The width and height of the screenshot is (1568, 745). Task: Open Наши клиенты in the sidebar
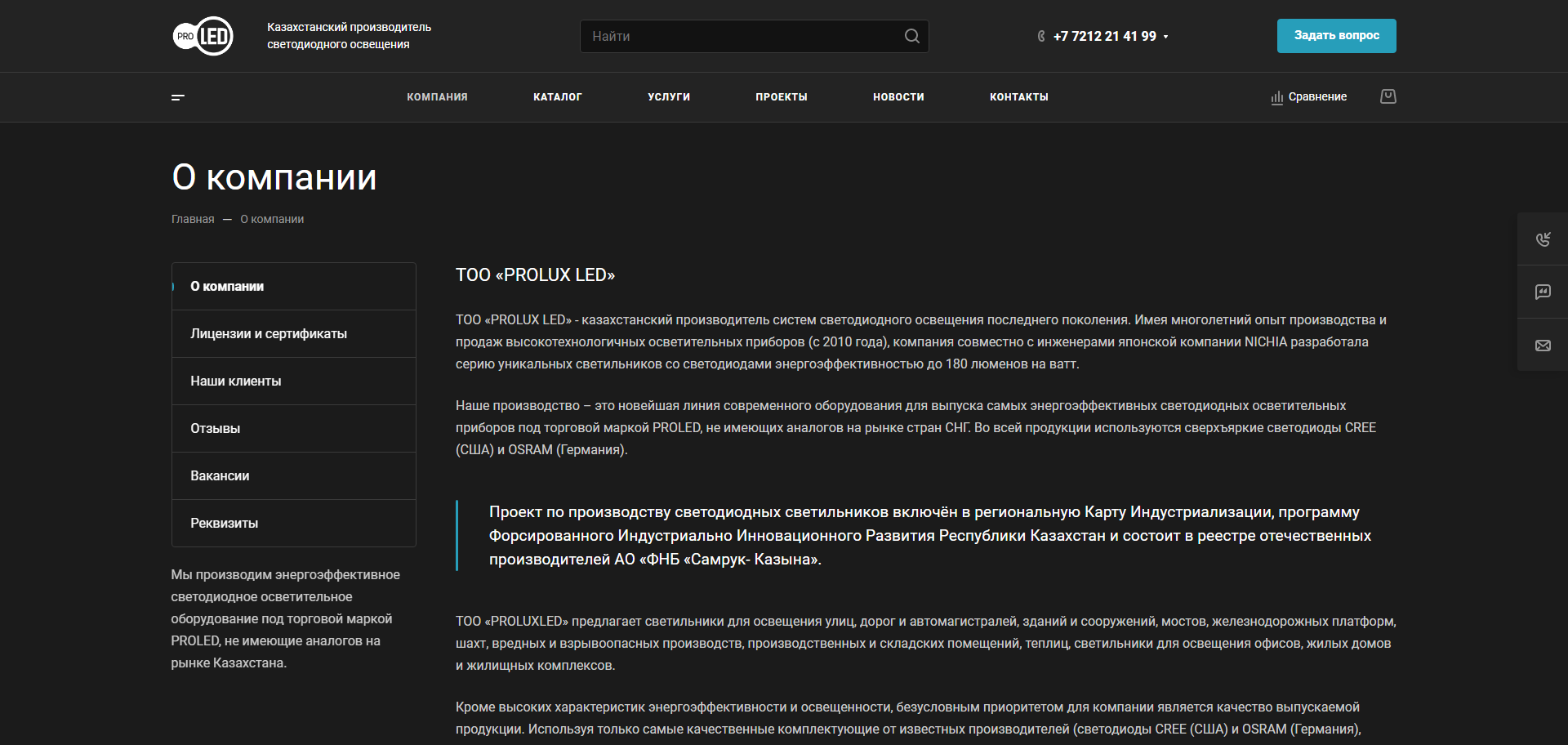pos(294,381)
